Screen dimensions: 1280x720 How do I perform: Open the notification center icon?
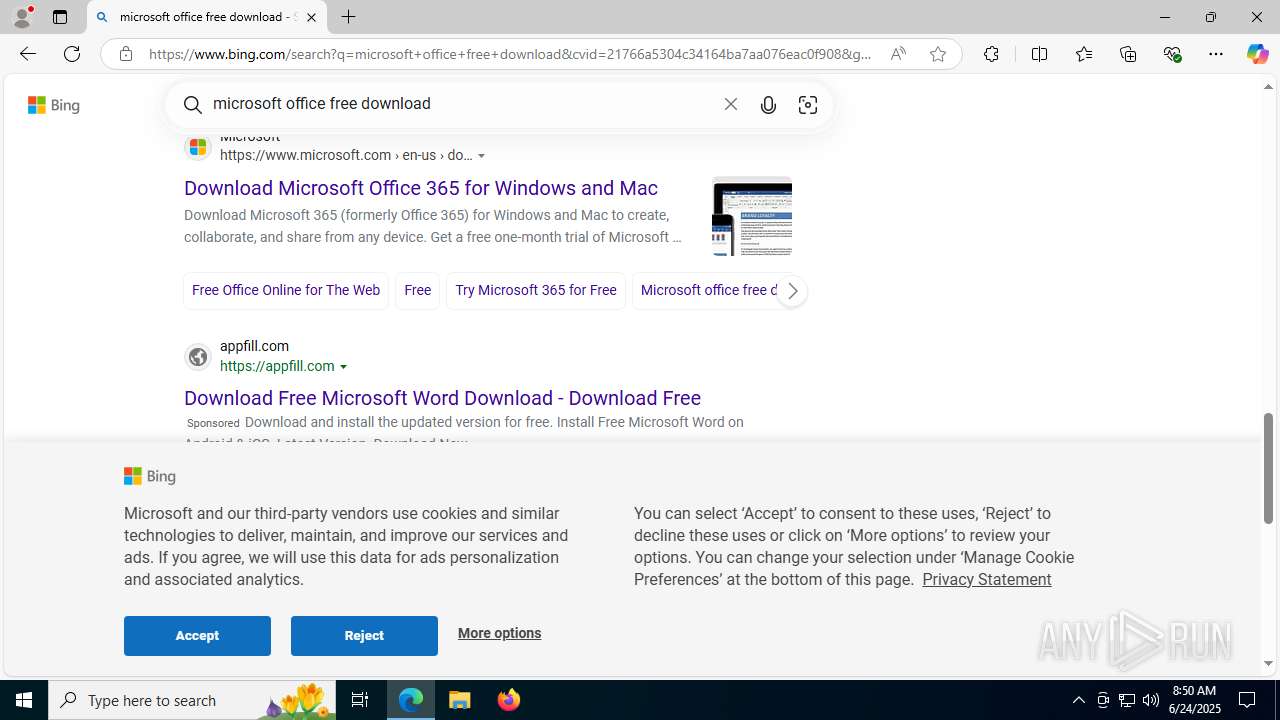coord(1248,700)
